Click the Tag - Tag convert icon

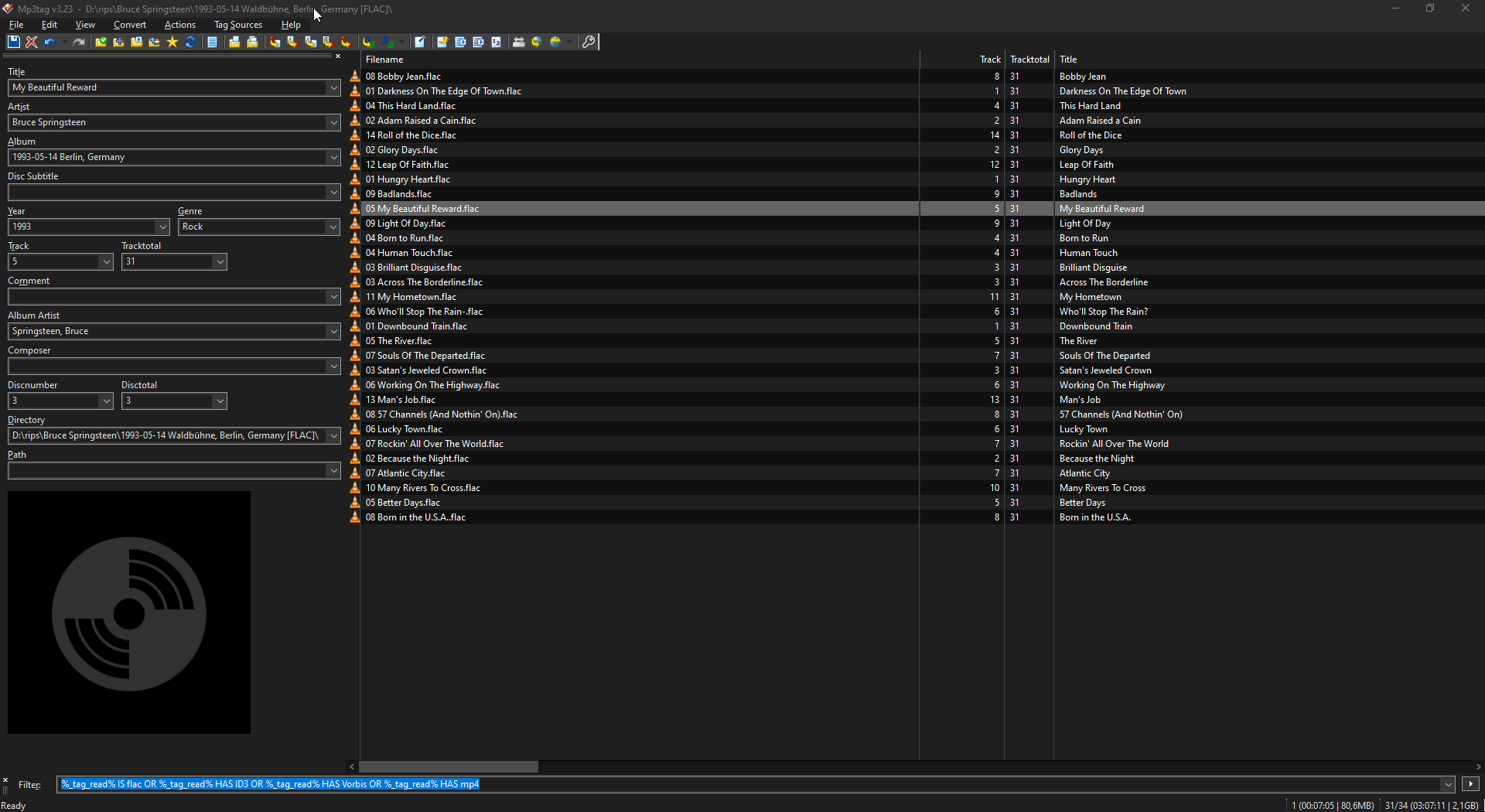tap(346, 42)
